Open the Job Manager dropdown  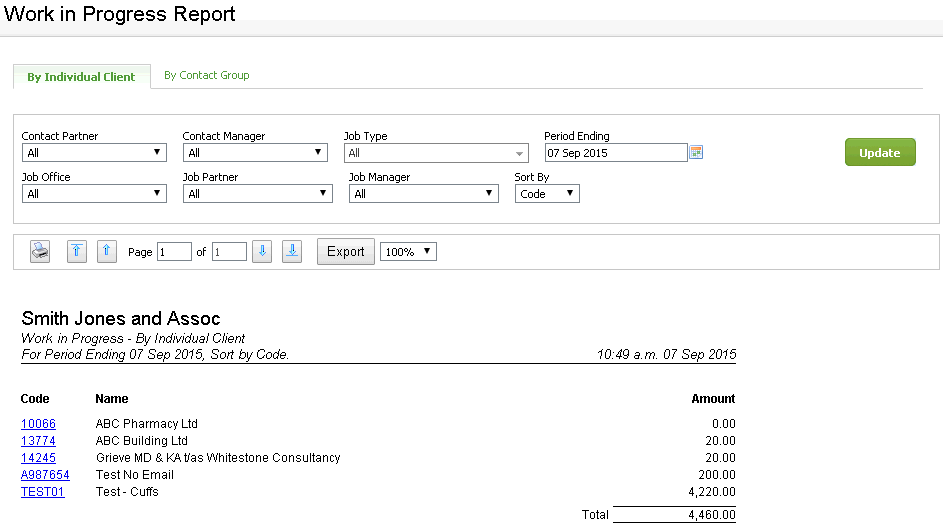(x=423, y=194)
